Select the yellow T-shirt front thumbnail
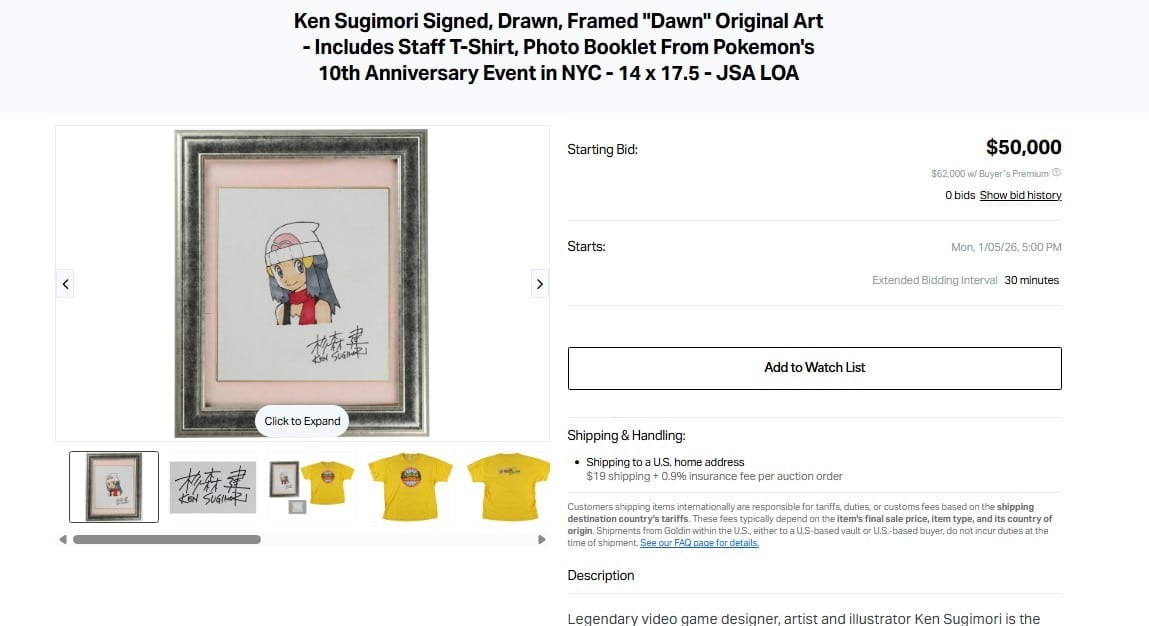The height and width of the screenshot is (626, 1149). (x=410, y=487)
